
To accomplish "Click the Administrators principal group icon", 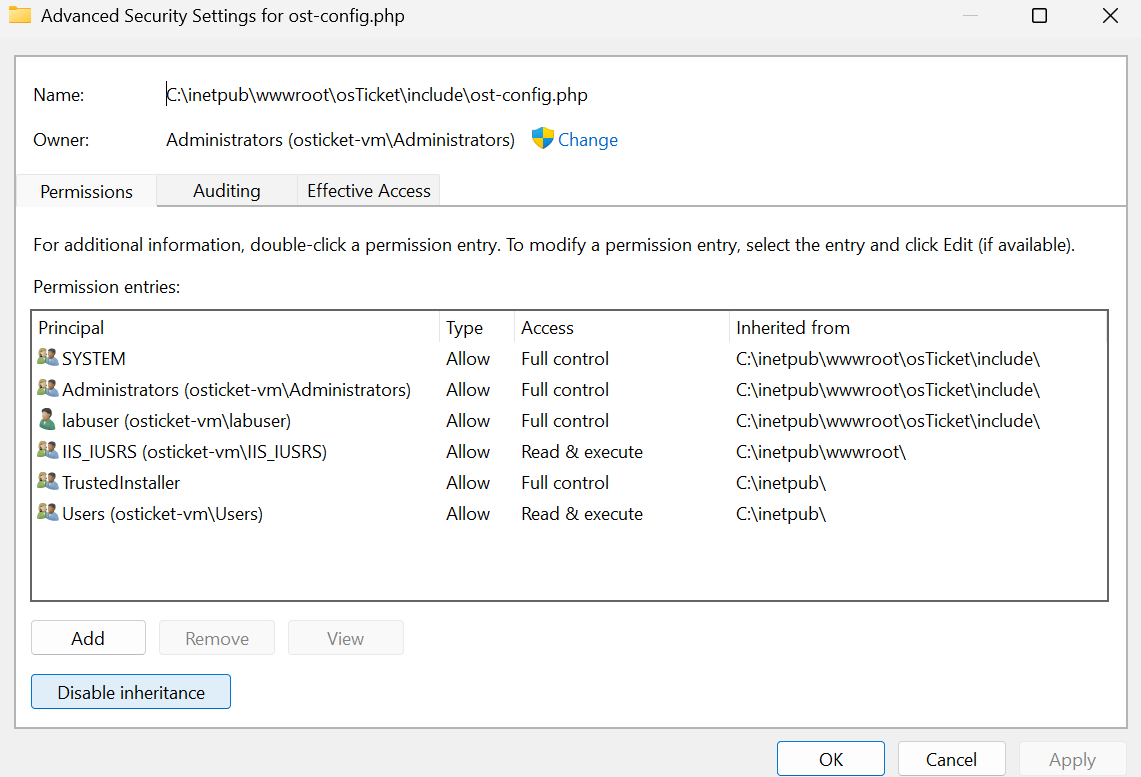I will click(x=48, y=389).
